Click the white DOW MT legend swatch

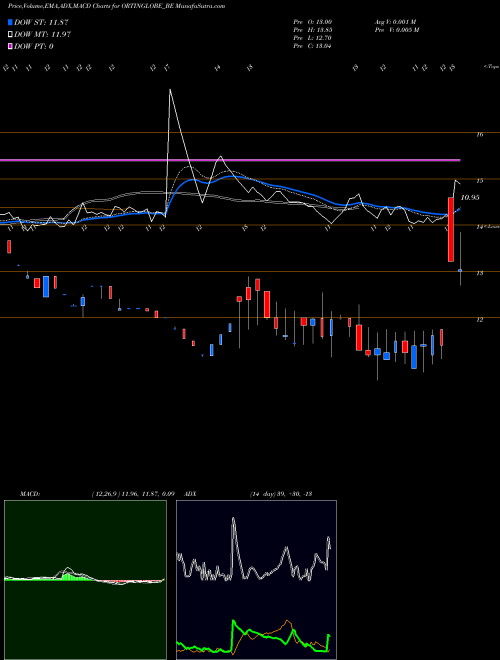coord(10,34)
